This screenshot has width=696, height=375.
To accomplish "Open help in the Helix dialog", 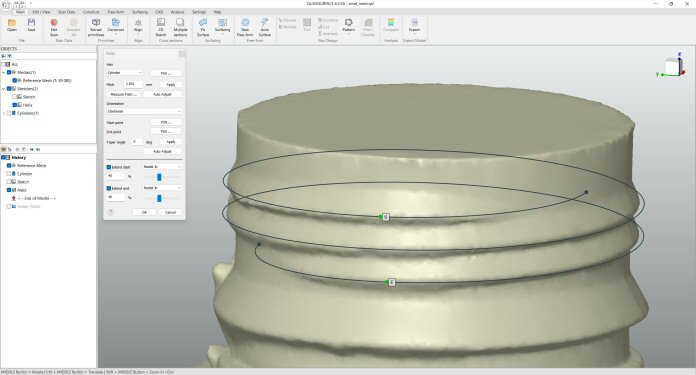I will [x=111, y=212].
